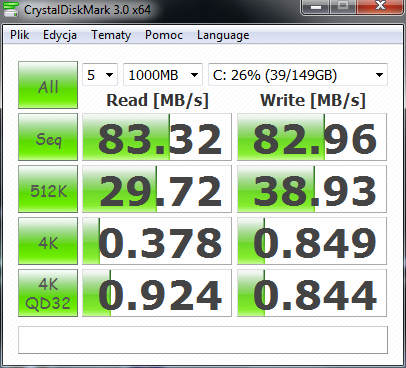406x368 pixels.
Task: Click the 512K write result 38.93
Action: click(312, 189)
